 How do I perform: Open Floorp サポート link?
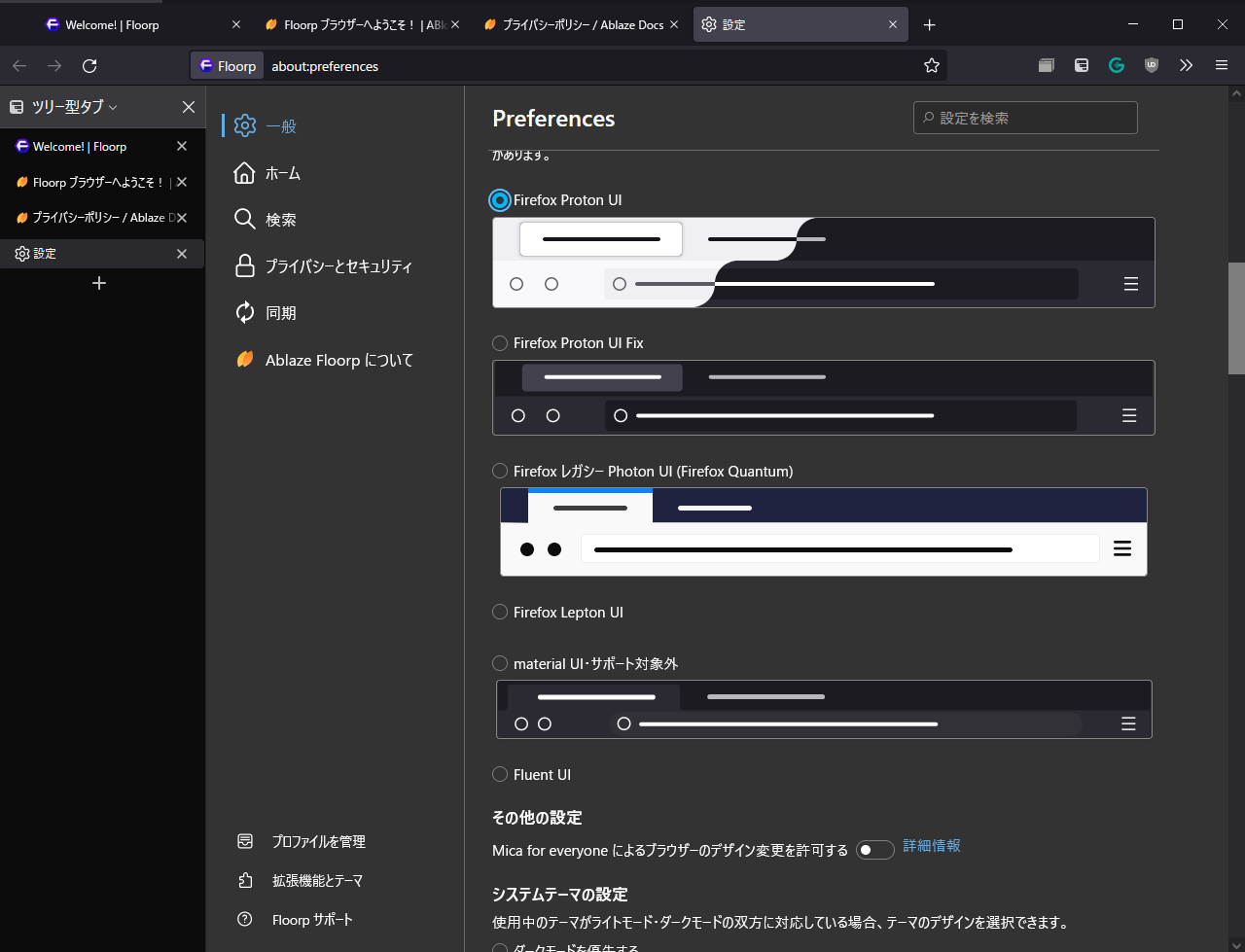click(x=312, y=919)
